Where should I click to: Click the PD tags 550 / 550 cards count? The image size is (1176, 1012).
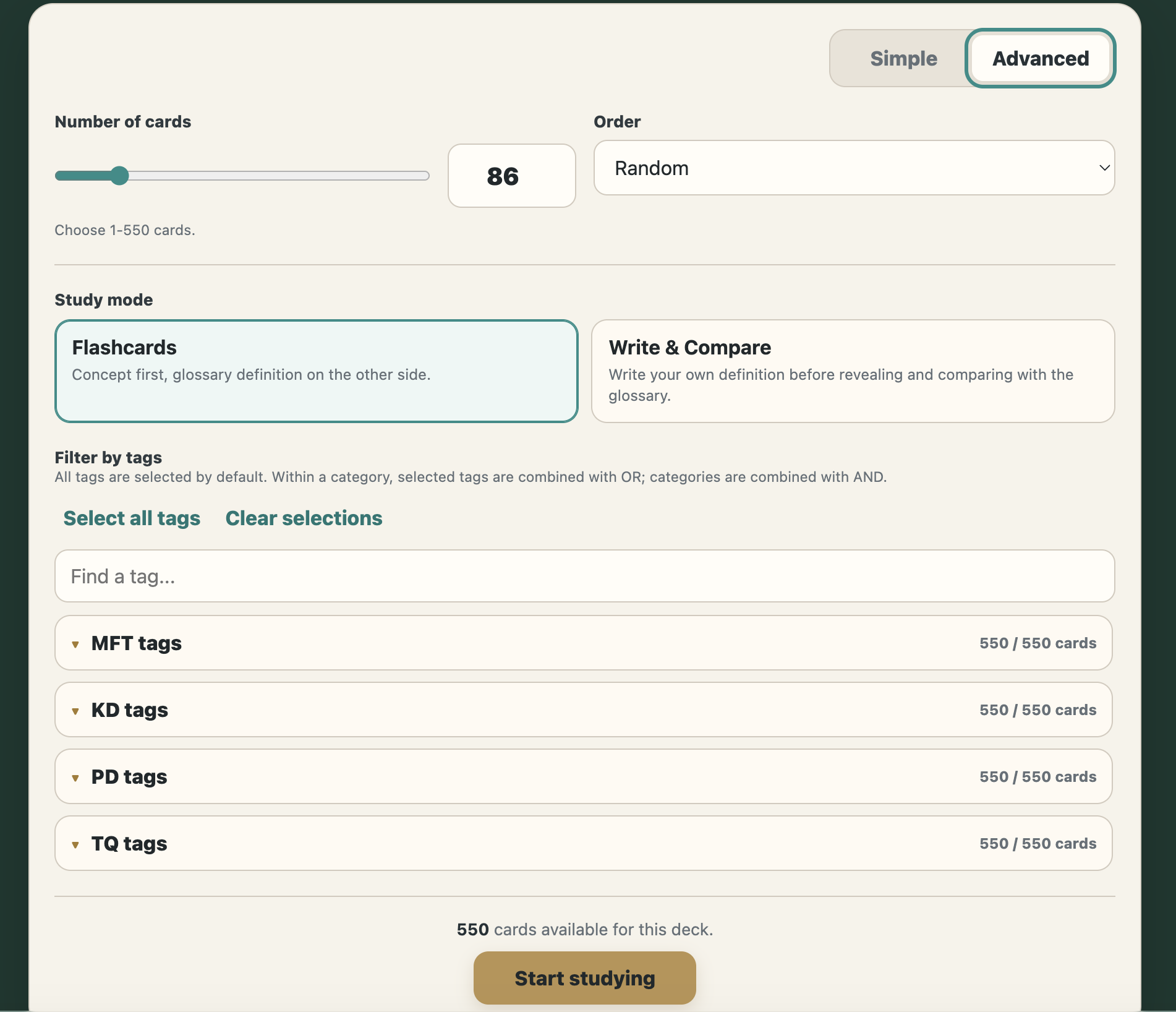click(x=1038, y=776)
